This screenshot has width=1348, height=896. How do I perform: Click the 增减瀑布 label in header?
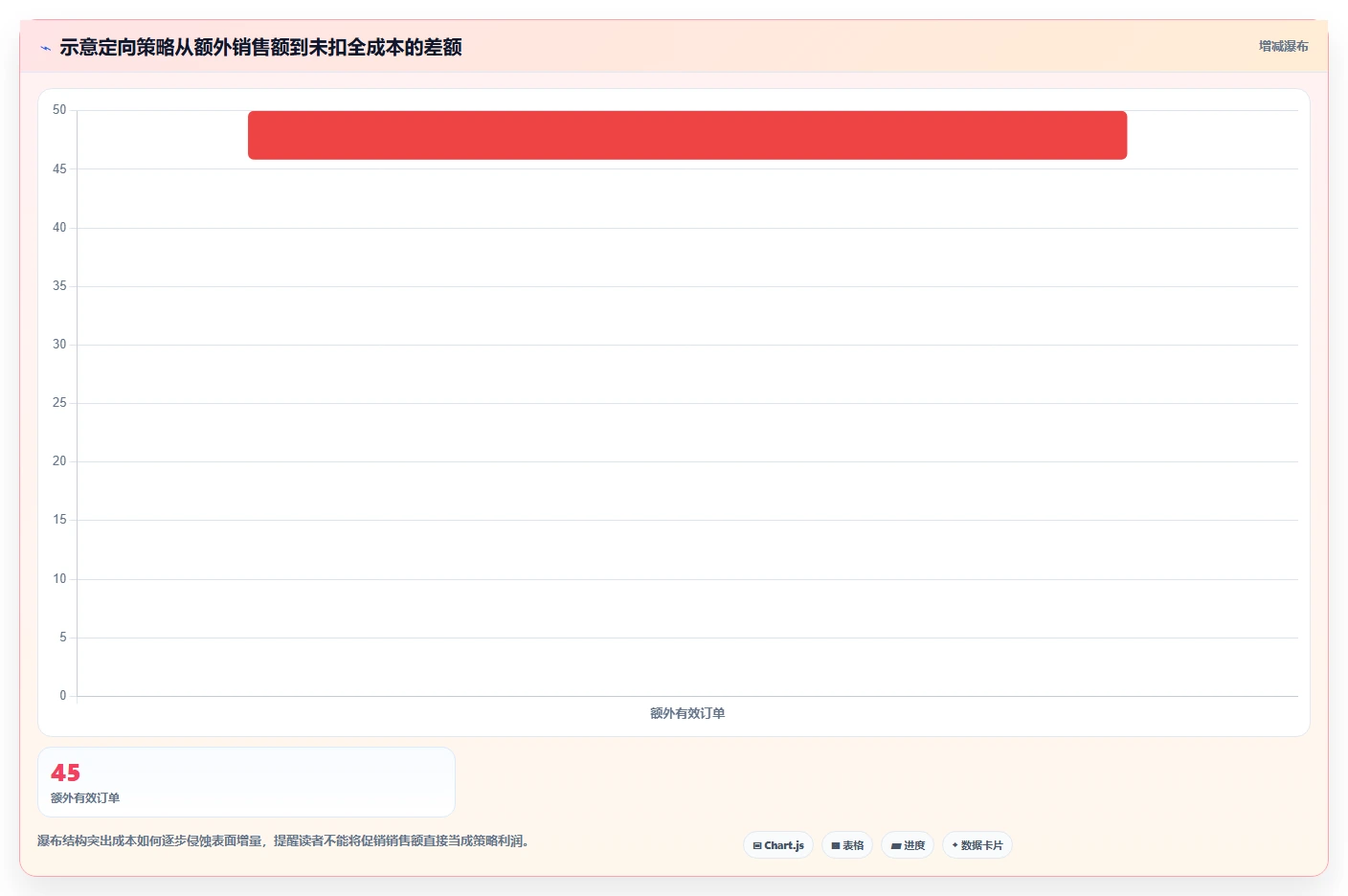(1283, 46)
